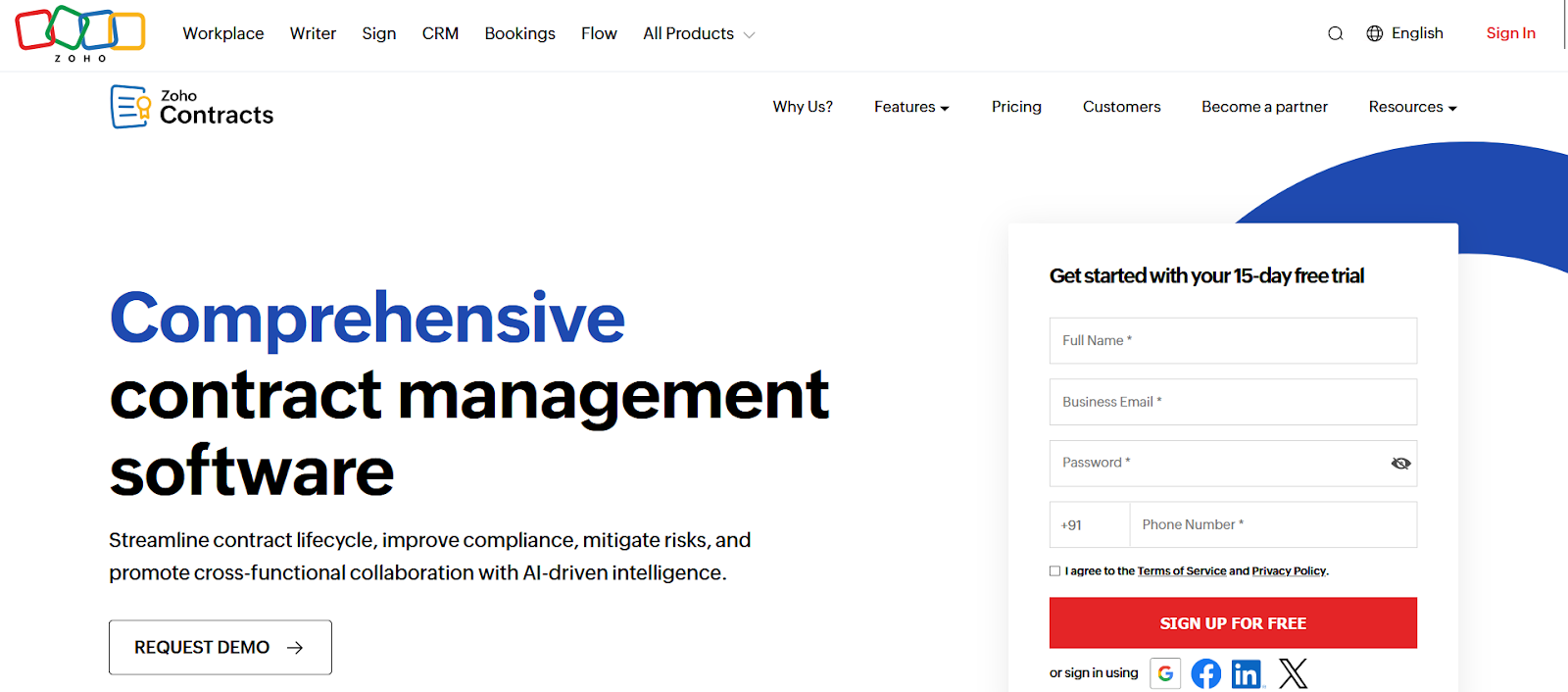Sign in with X icon
The width and height of the screenshot is (1568, 692).
1293,673
